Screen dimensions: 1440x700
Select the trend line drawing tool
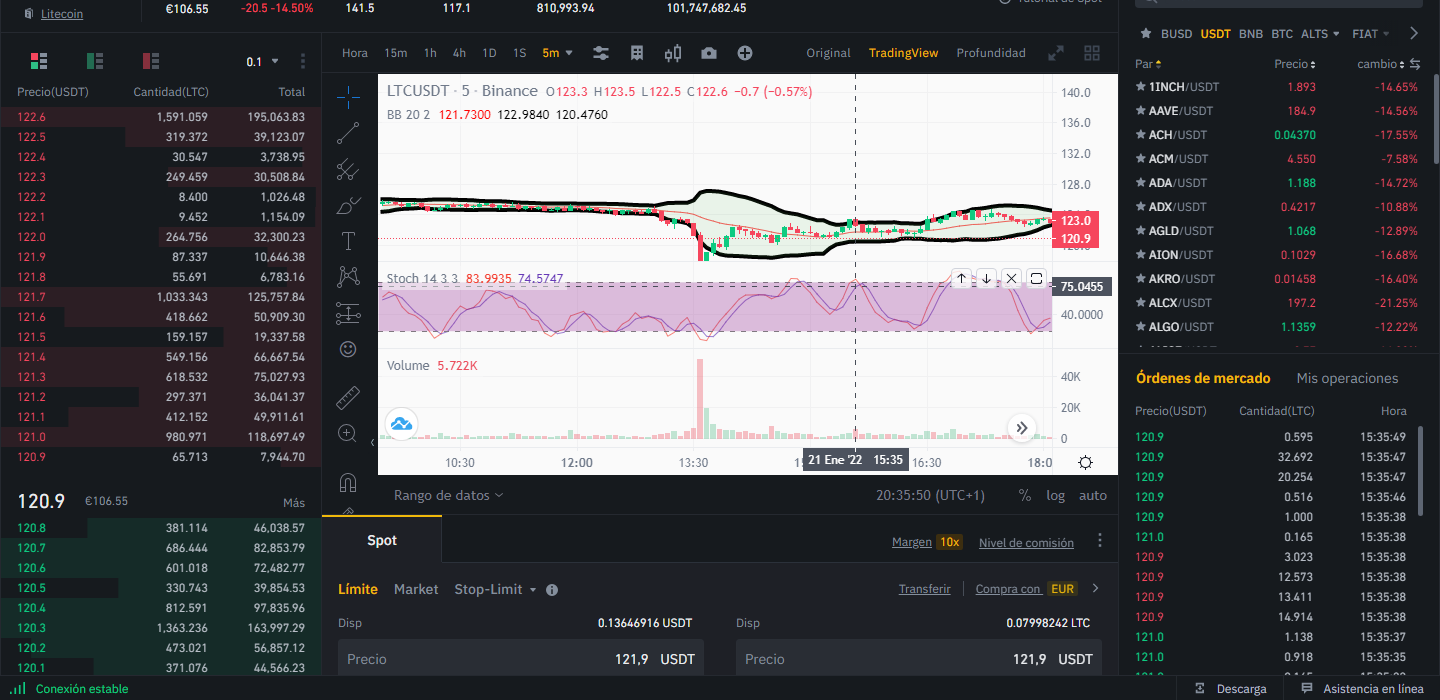pyautogui.click(x=348, y=133)
